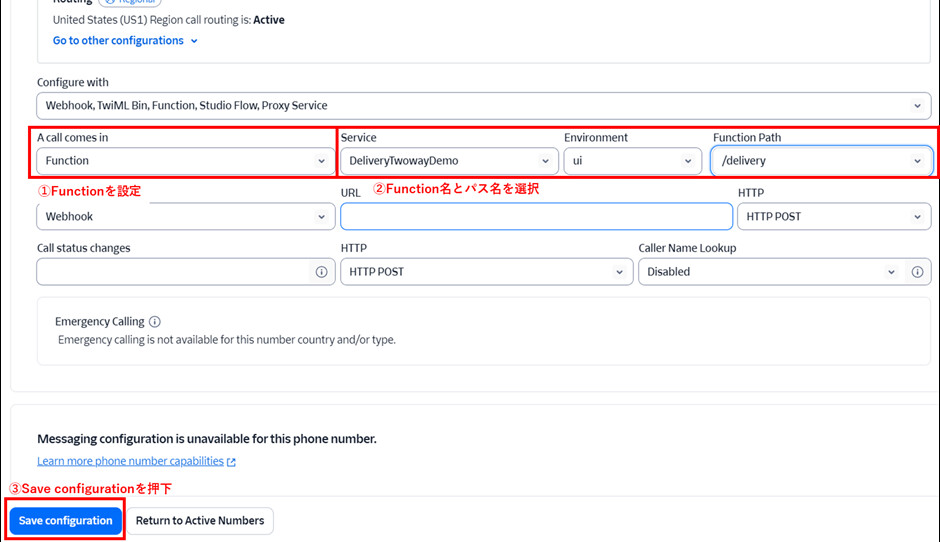Open Learn more phone number capabilities link

pyautogui.click(x=130, y=461)
